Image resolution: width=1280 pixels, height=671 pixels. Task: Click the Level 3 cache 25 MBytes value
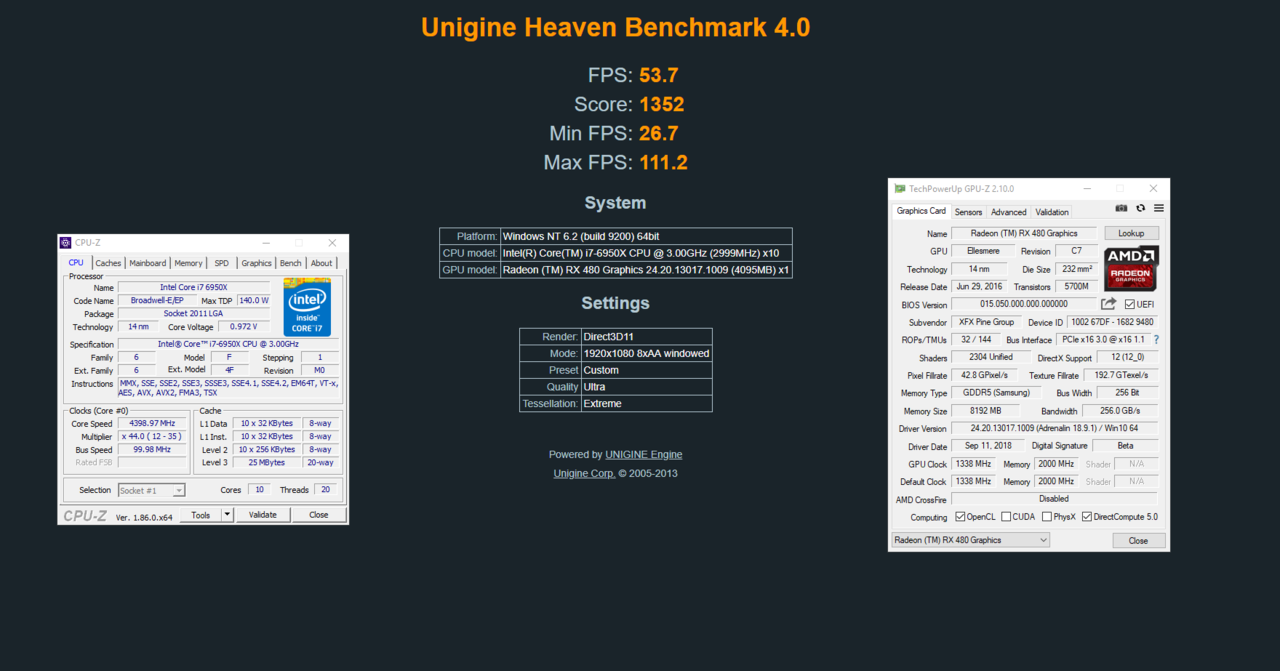coord(267,463)
